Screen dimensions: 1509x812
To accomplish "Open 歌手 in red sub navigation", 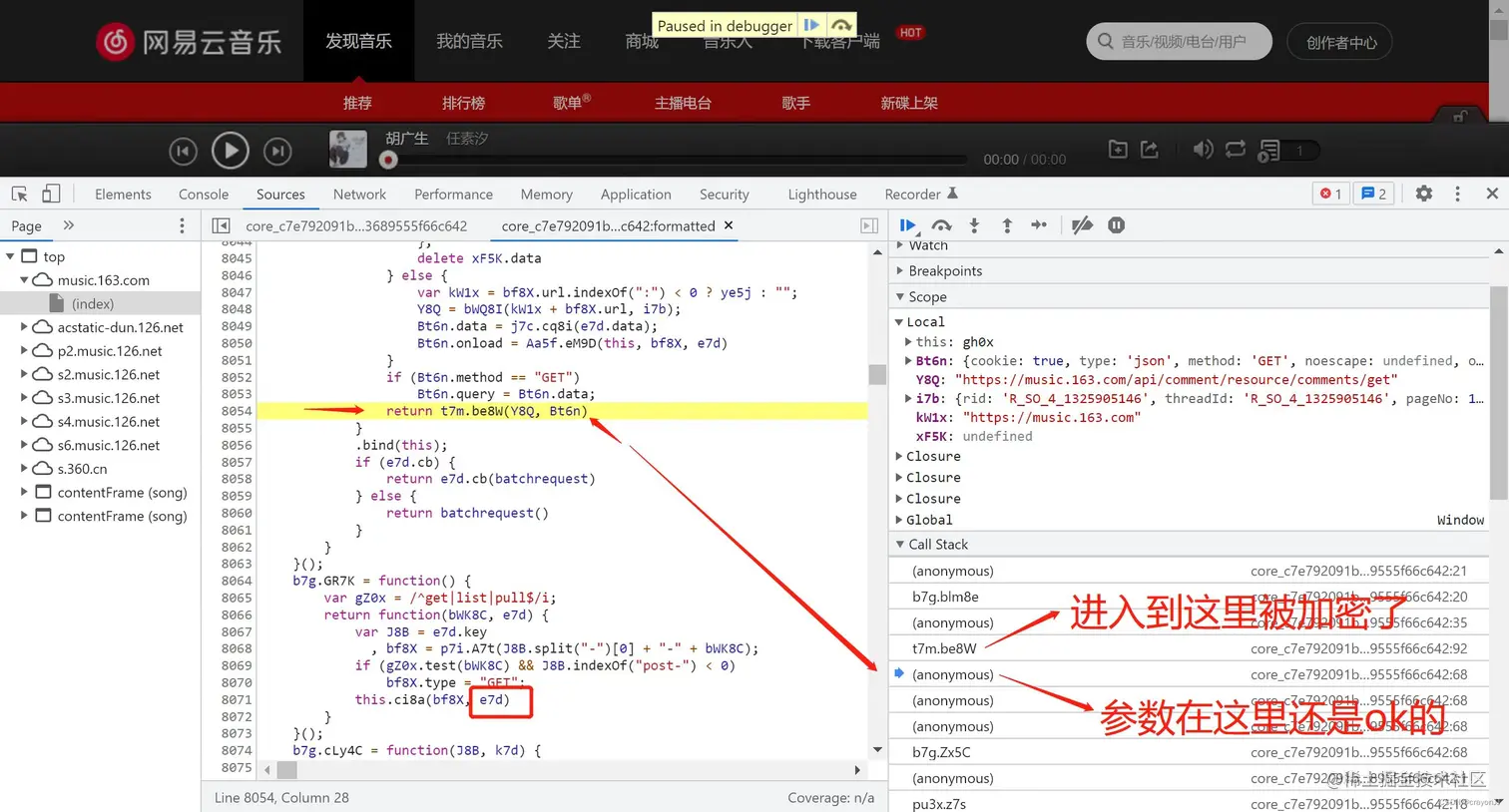I will point(795,103).
